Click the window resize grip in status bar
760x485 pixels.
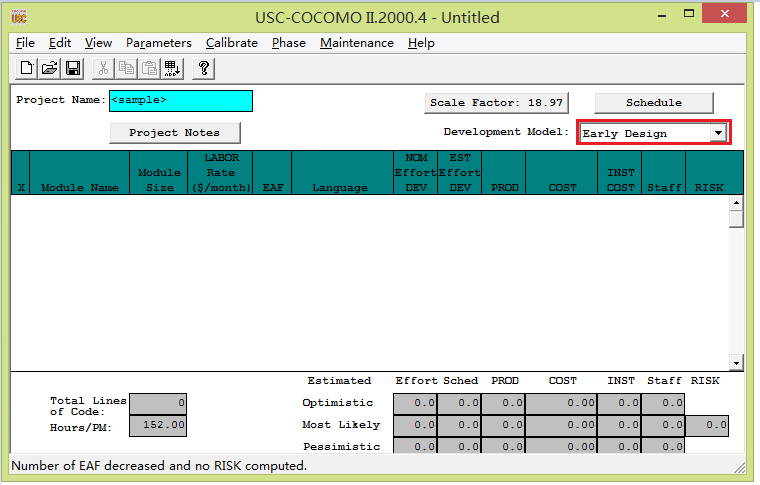point(740,468)
